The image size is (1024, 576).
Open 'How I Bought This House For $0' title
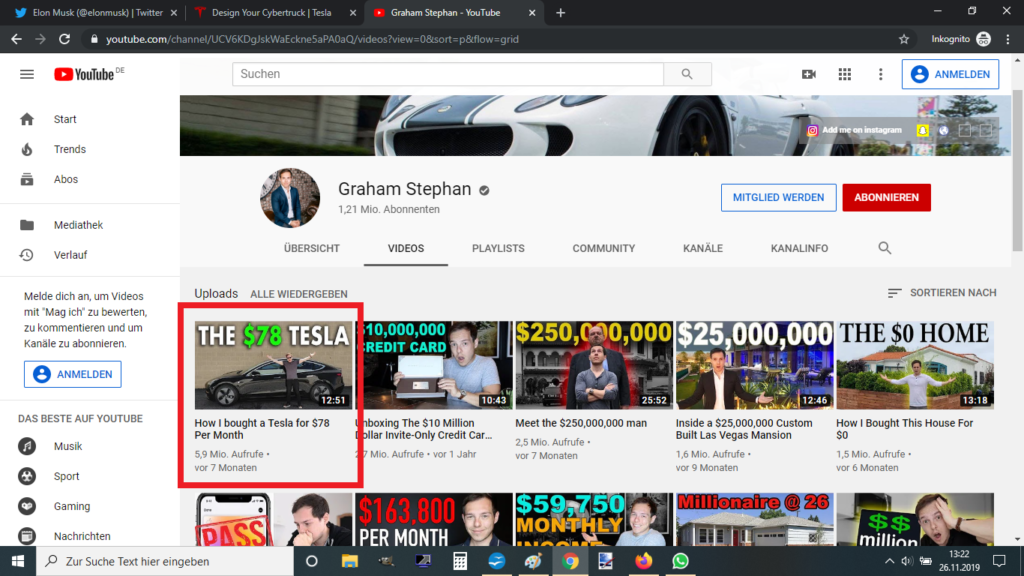[x=905, y=429]
